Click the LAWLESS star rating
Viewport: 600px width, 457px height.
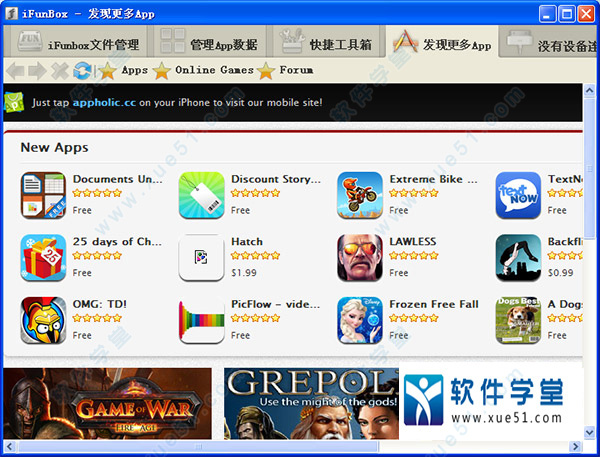[414, 255]
